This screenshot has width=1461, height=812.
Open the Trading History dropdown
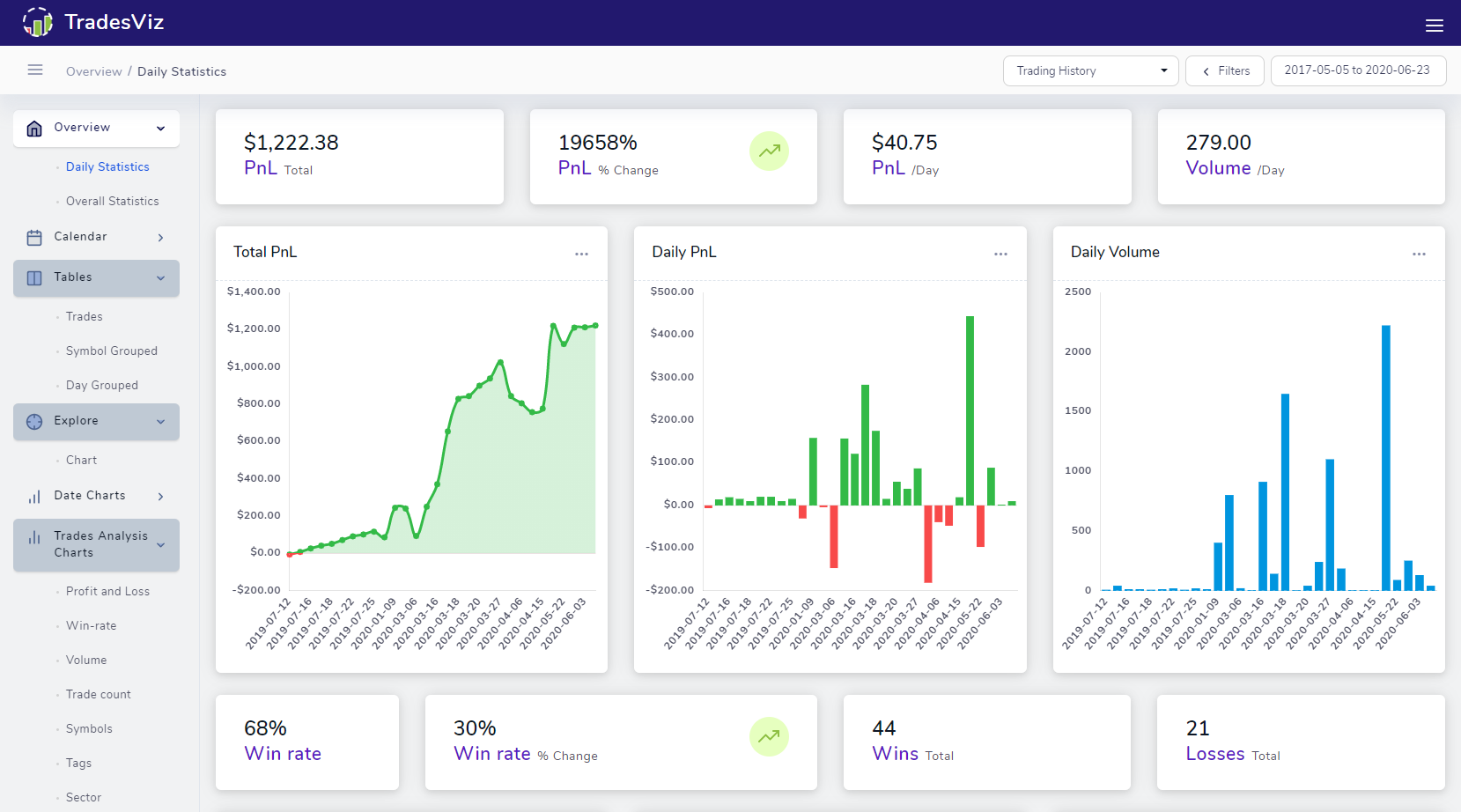pyautogui.click(x=1090, y=70)
